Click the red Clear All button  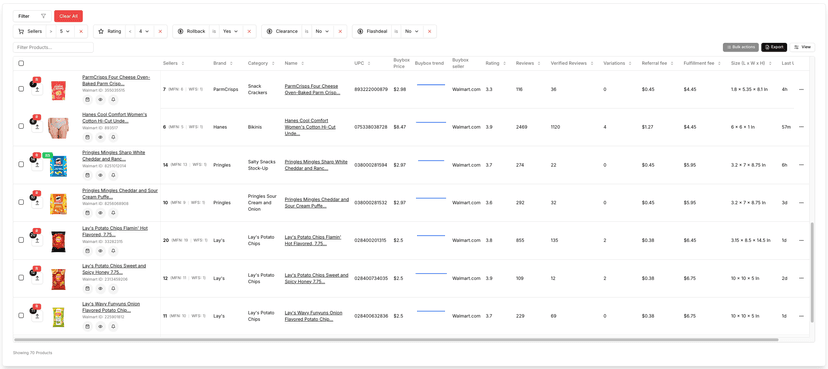[69, 16]
